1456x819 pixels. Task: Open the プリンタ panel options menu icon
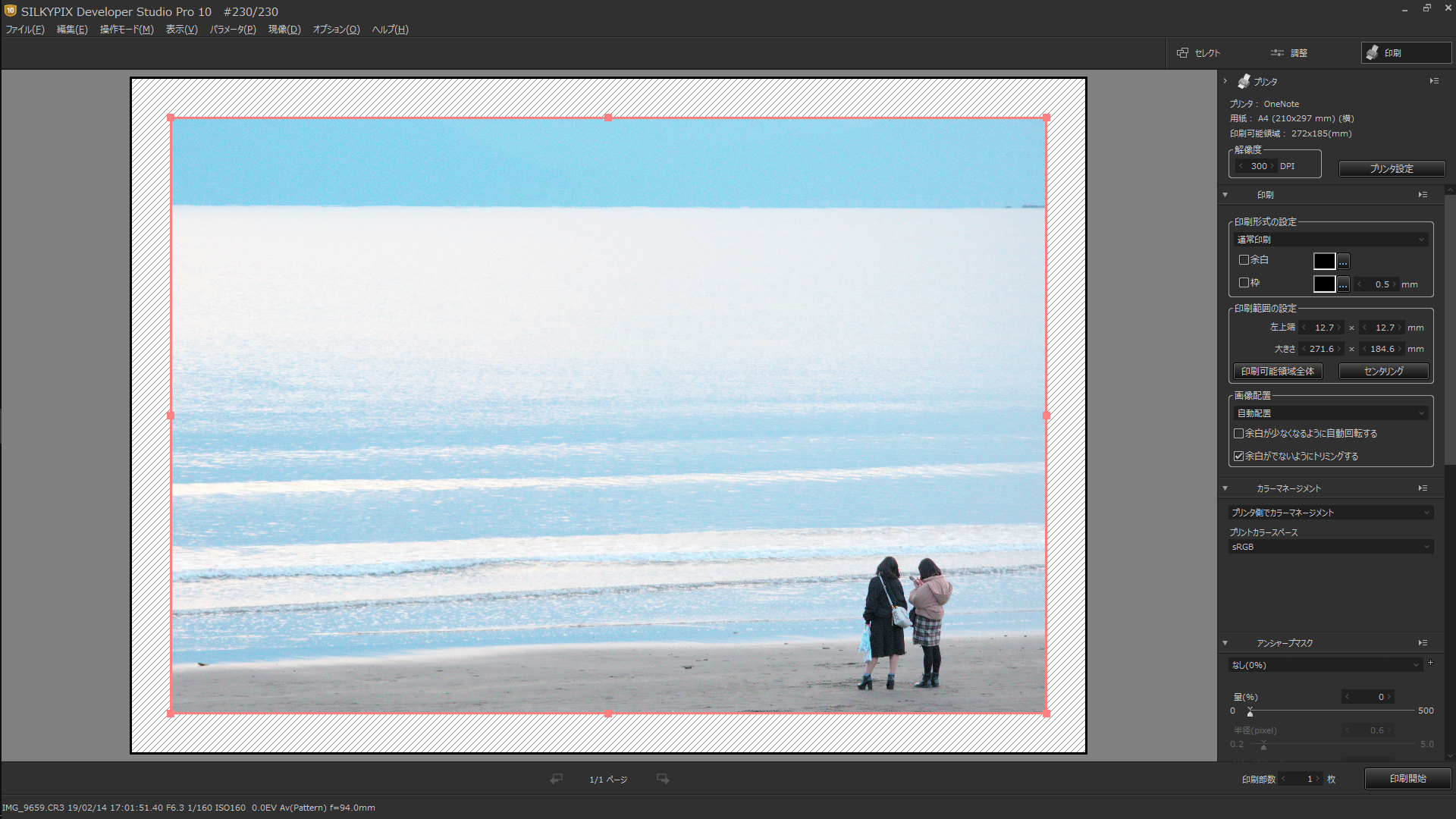(x=1434, y=81)
